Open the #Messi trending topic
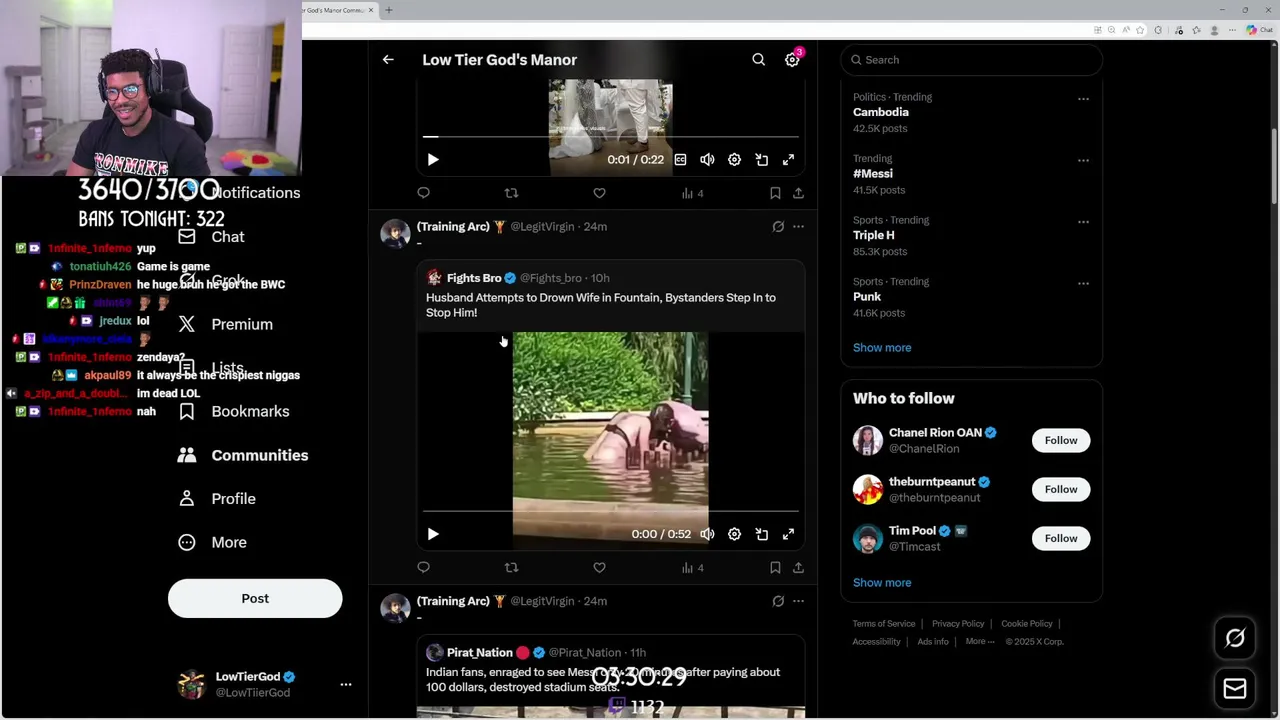The width and height of the screenshot is (1280, 720). click(x=873, y=174)
